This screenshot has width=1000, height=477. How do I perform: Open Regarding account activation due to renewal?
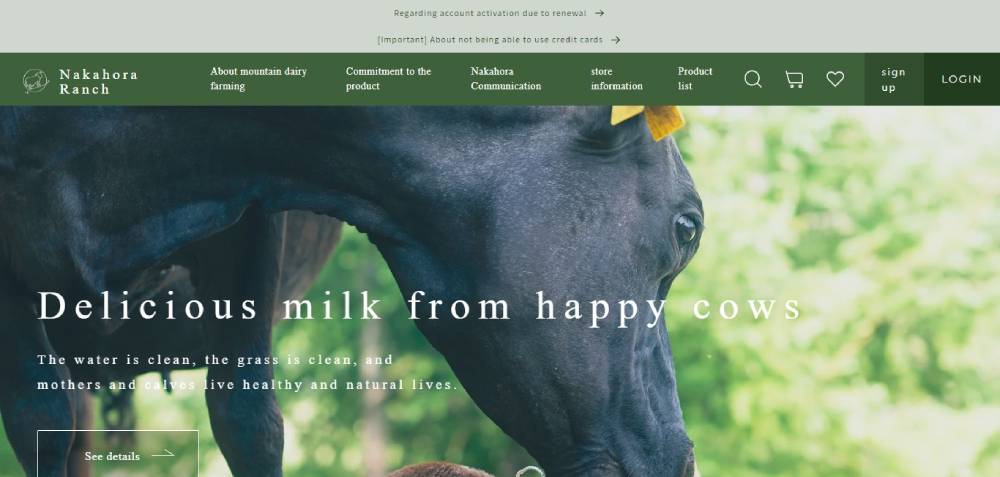[490, 13]
